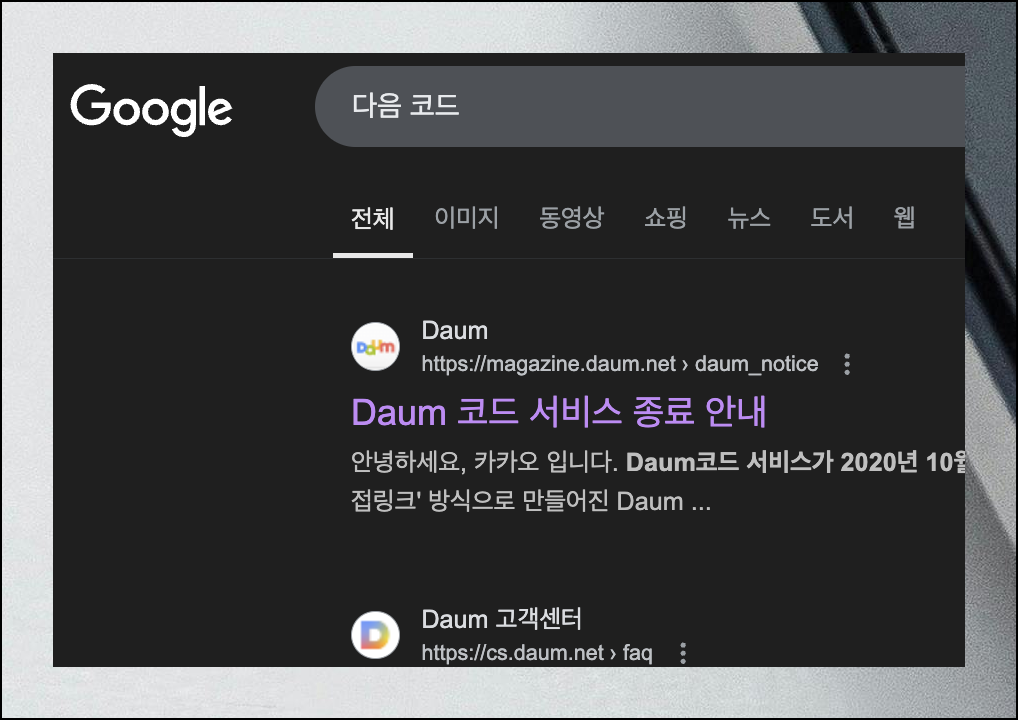
Task: Open three-dot menu beside magazine.daum.net result
Action: coord(847,364)
